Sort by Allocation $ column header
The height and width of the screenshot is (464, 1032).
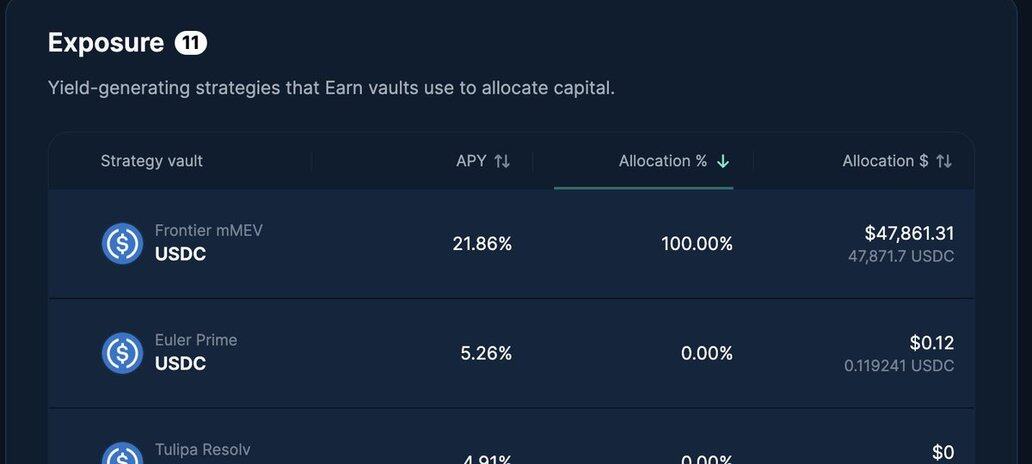pyautogui.click(x=885, y=161)
